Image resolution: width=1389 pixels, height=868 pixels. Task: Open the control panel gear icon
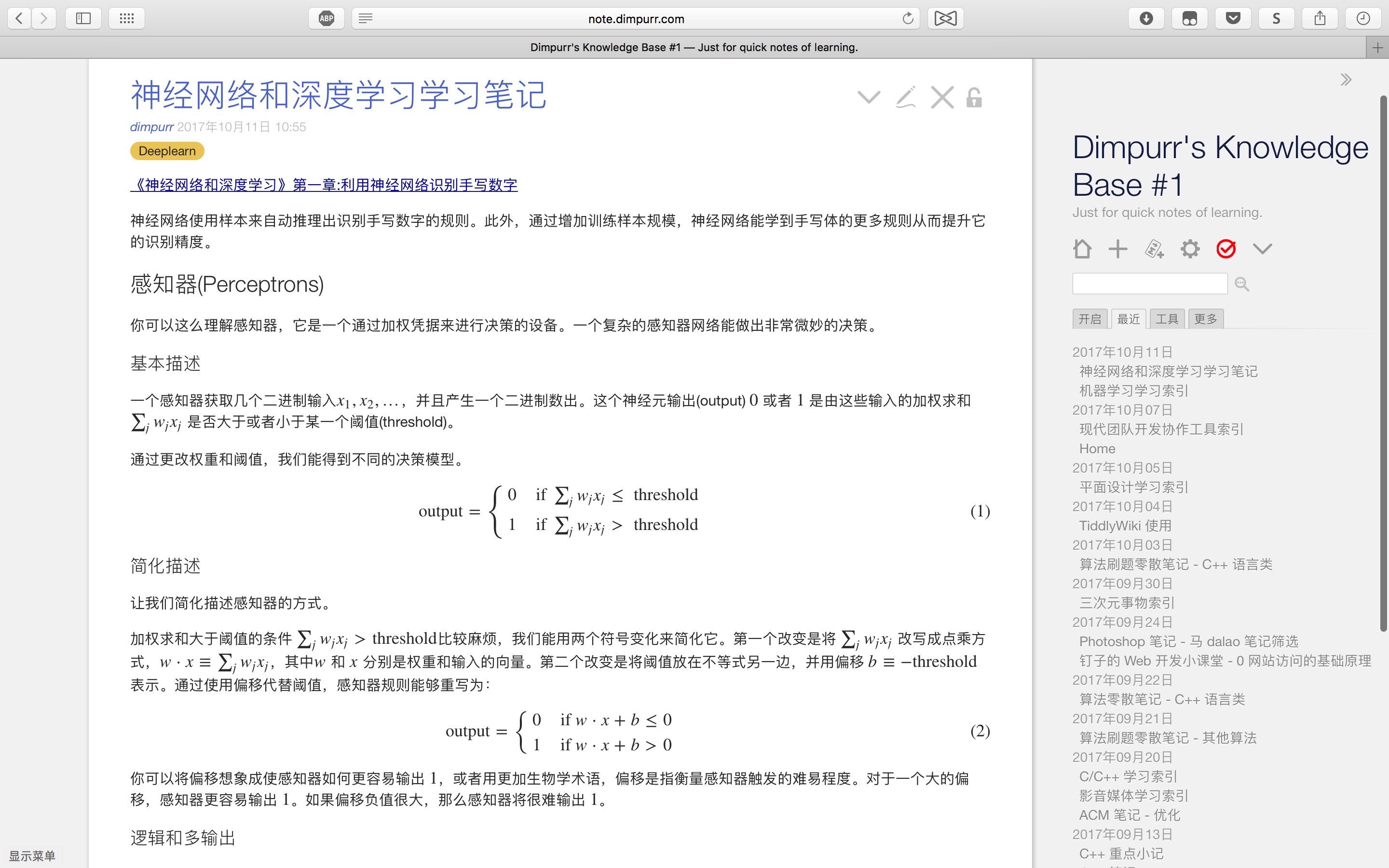point(1190,249)
